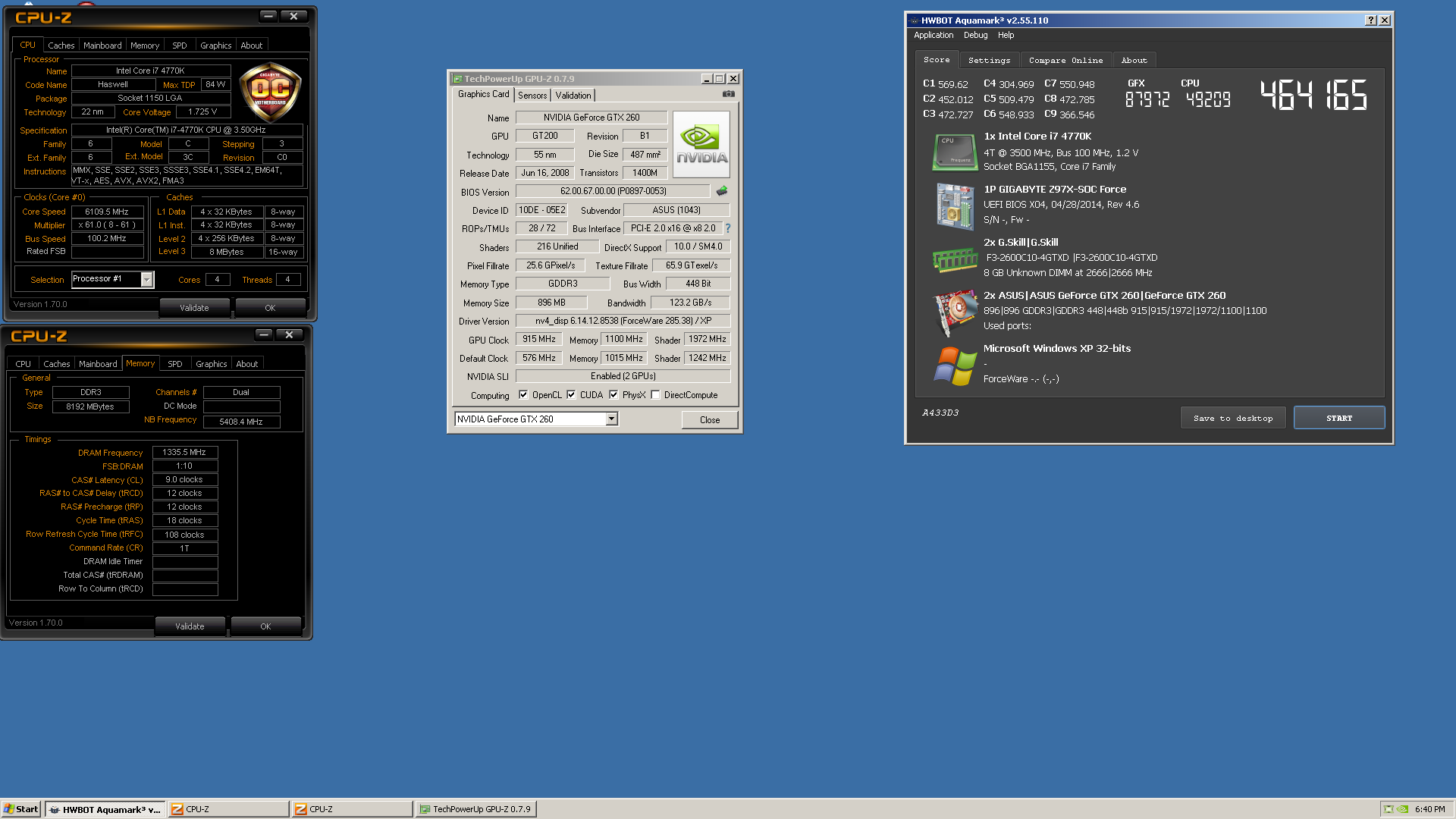Viewport: 1456px width, 819px height.
Task: Click the GPU-Z title bar icon
Action: tap(457, 79)
